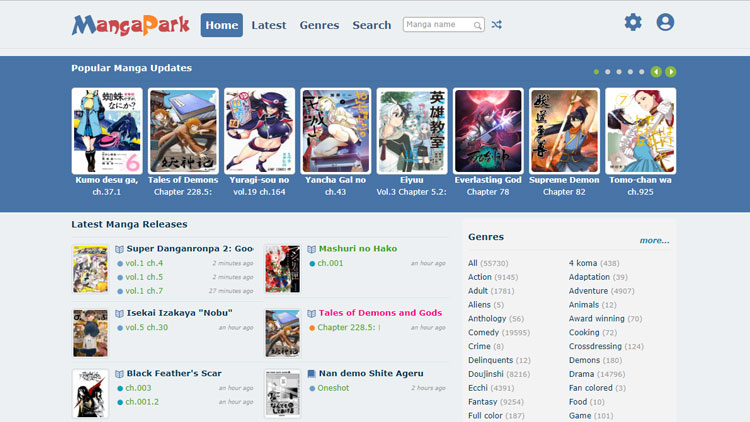Select the fifth carousel page dot
750x422 pixels.
coord(642,72)
